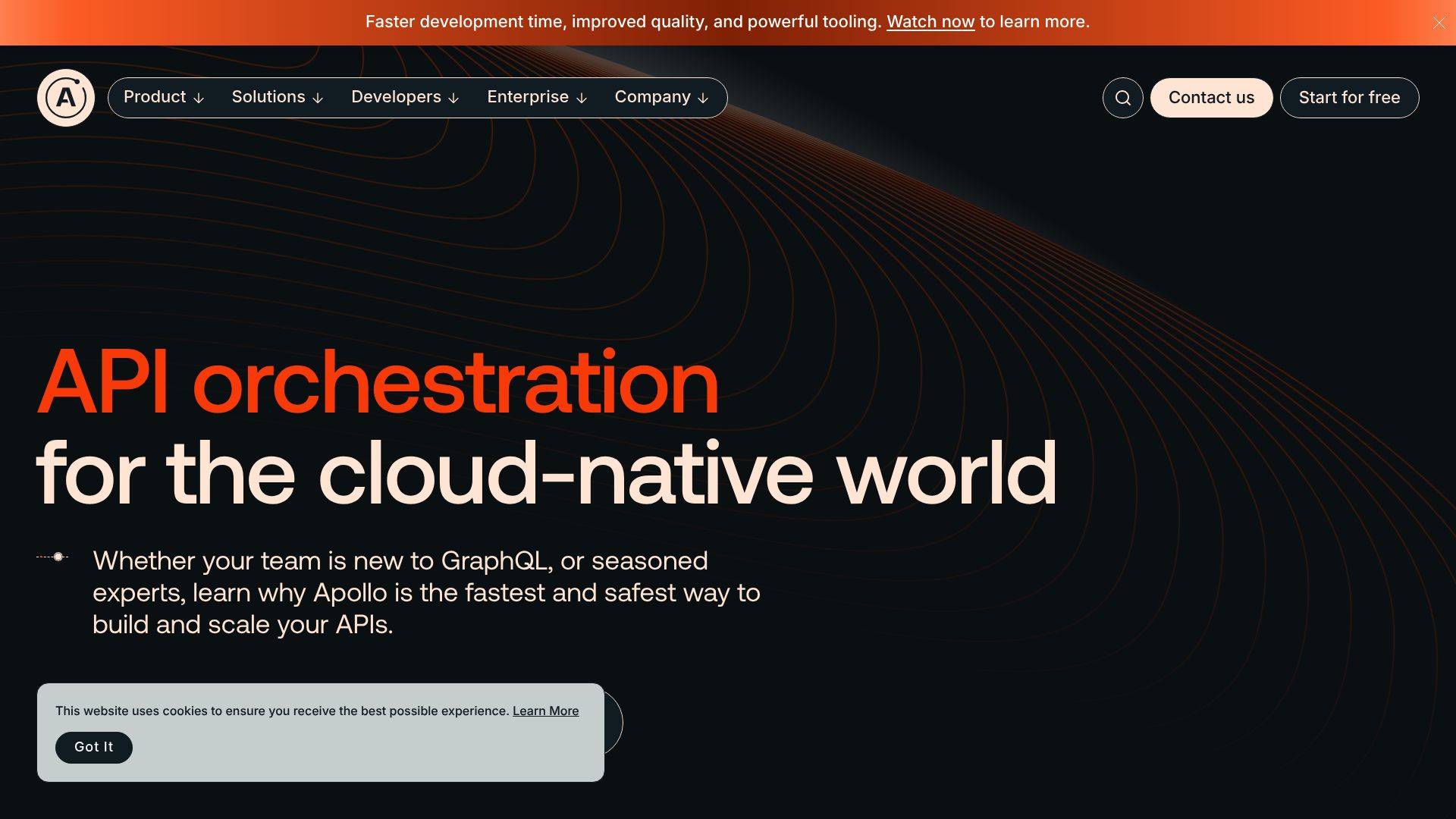The image size is (1456, 819).
Task: Click Start for free
Action: 1349,97
